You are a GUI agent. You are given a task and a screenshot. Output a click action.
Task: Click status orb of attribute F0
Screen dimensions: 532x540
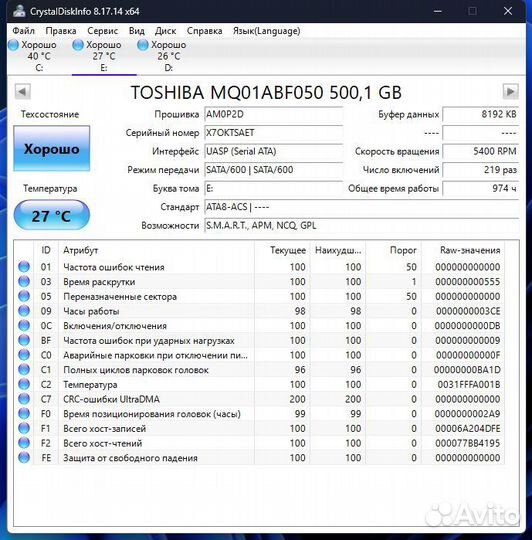[24, 413]
